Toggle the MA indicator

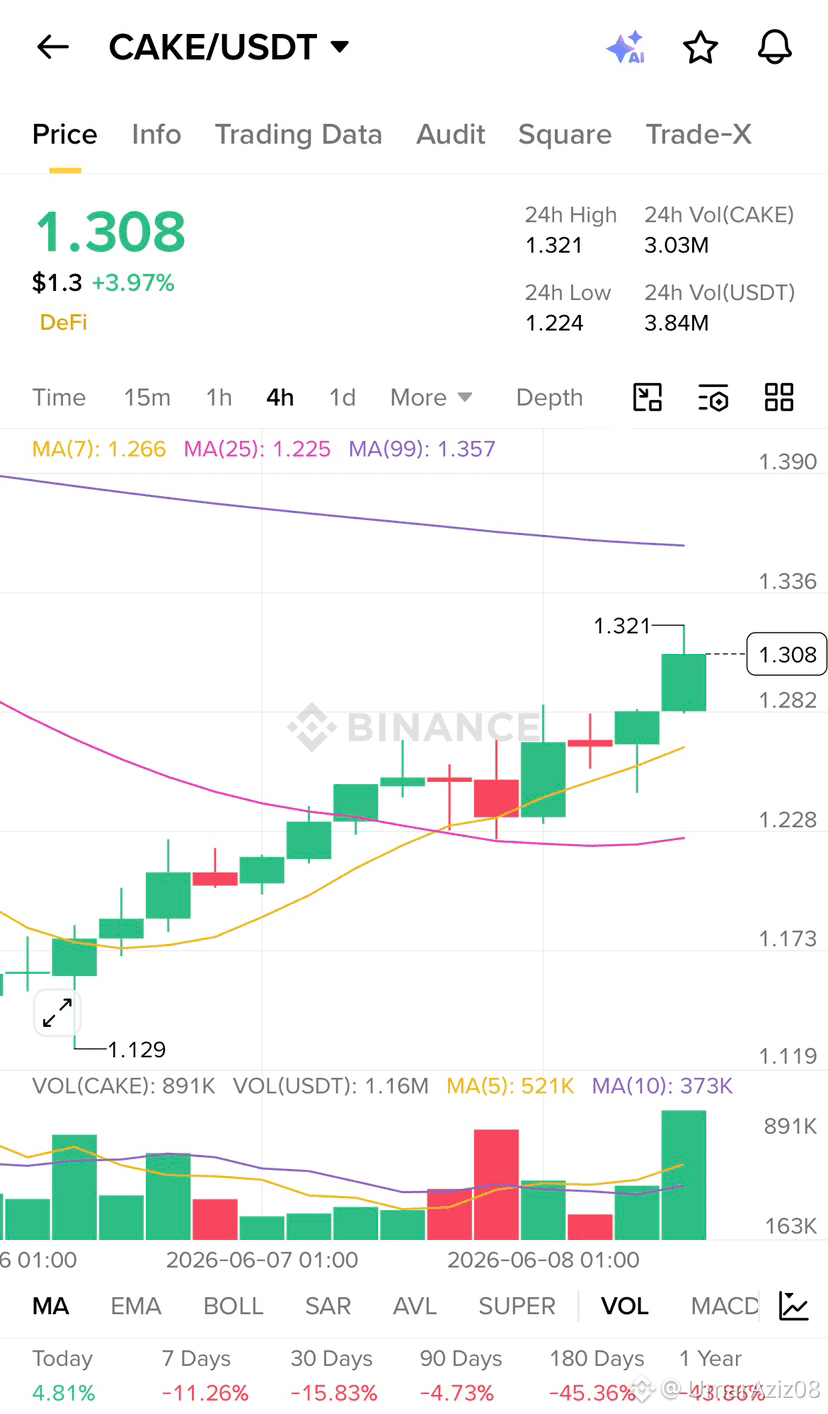tap(51, 1306)
